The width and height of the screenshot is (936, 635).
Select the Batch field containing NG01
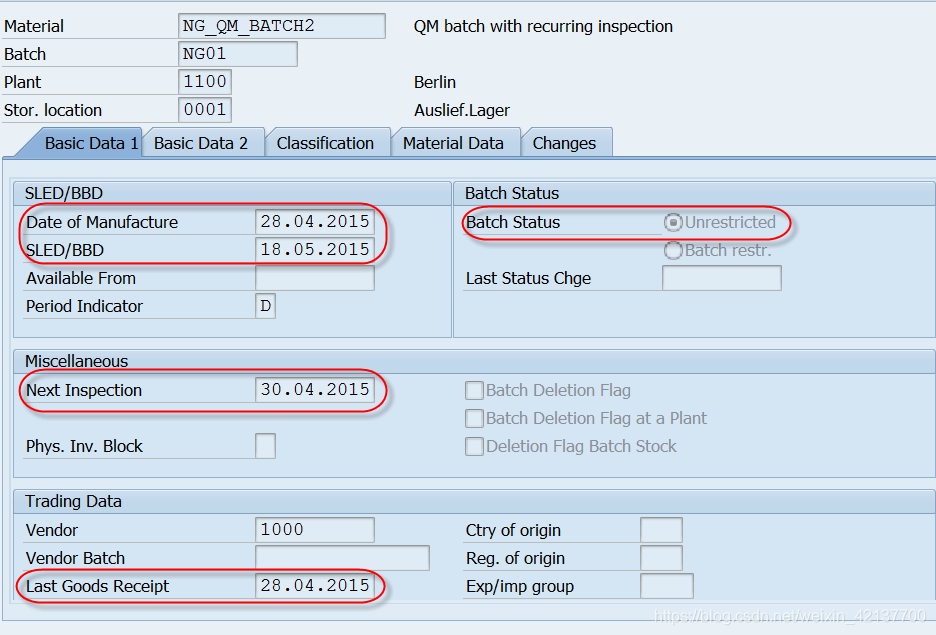coord(237,53)
